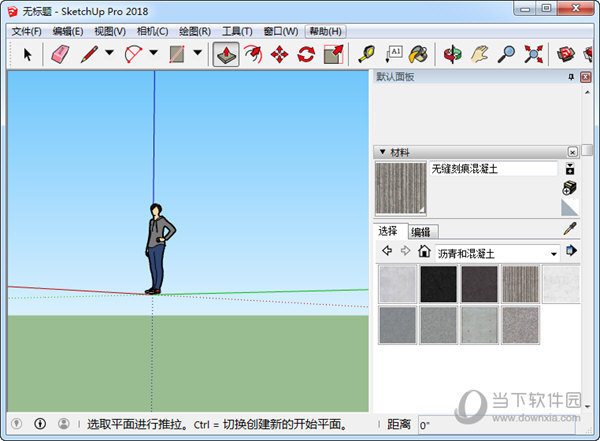Choose the dark brown asphalt swatch
Screen dimensions: 600x441
(x=479, y=284)
